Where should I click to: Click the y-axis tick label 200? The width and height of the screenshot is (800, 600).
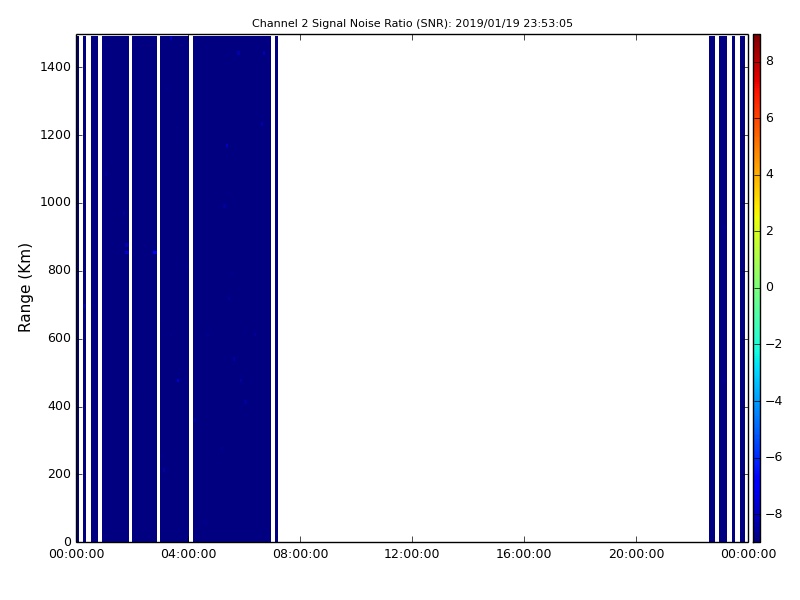[x=59, y=474]
